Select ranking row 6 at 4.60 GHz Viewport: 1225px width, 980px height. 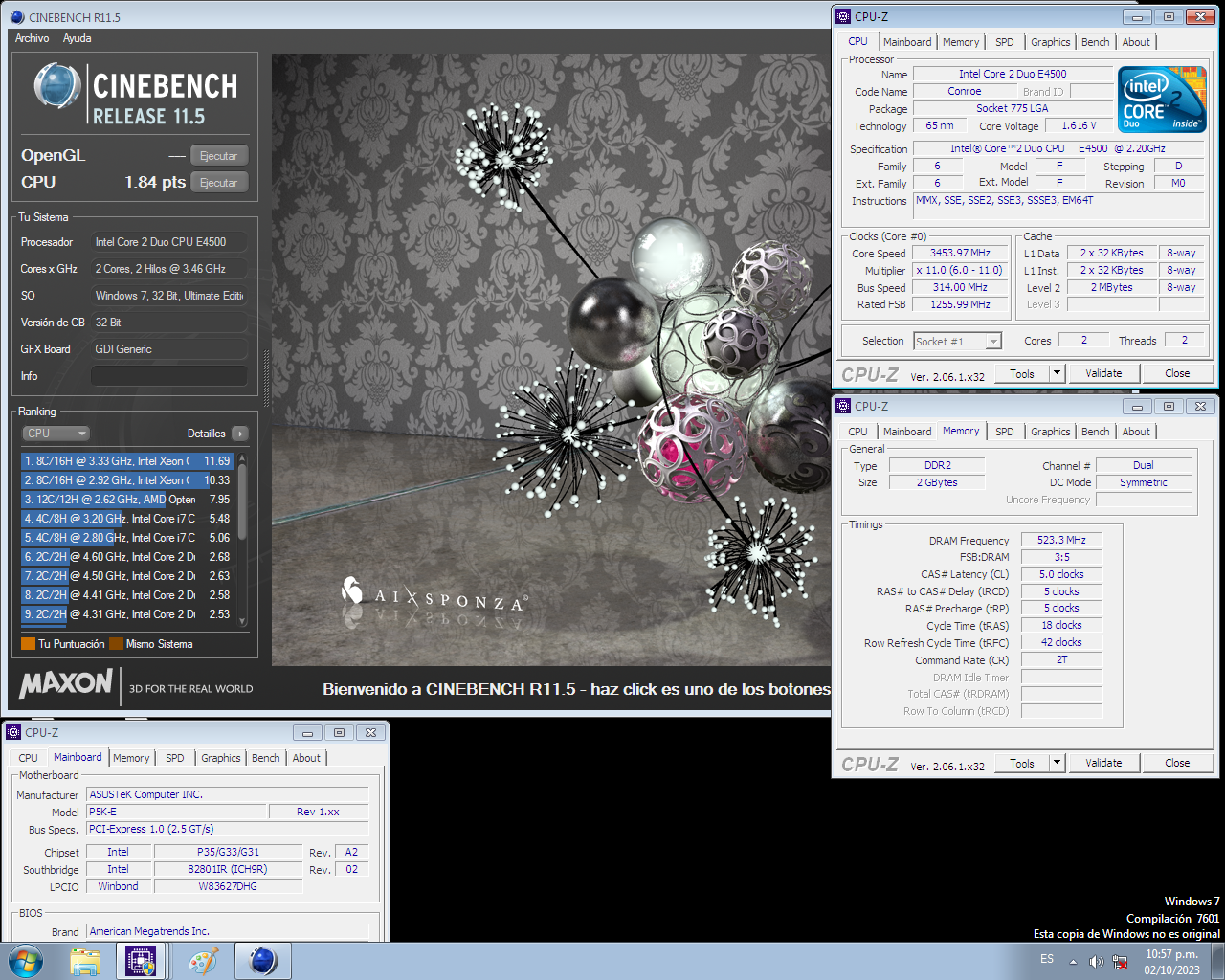[127, 557]
